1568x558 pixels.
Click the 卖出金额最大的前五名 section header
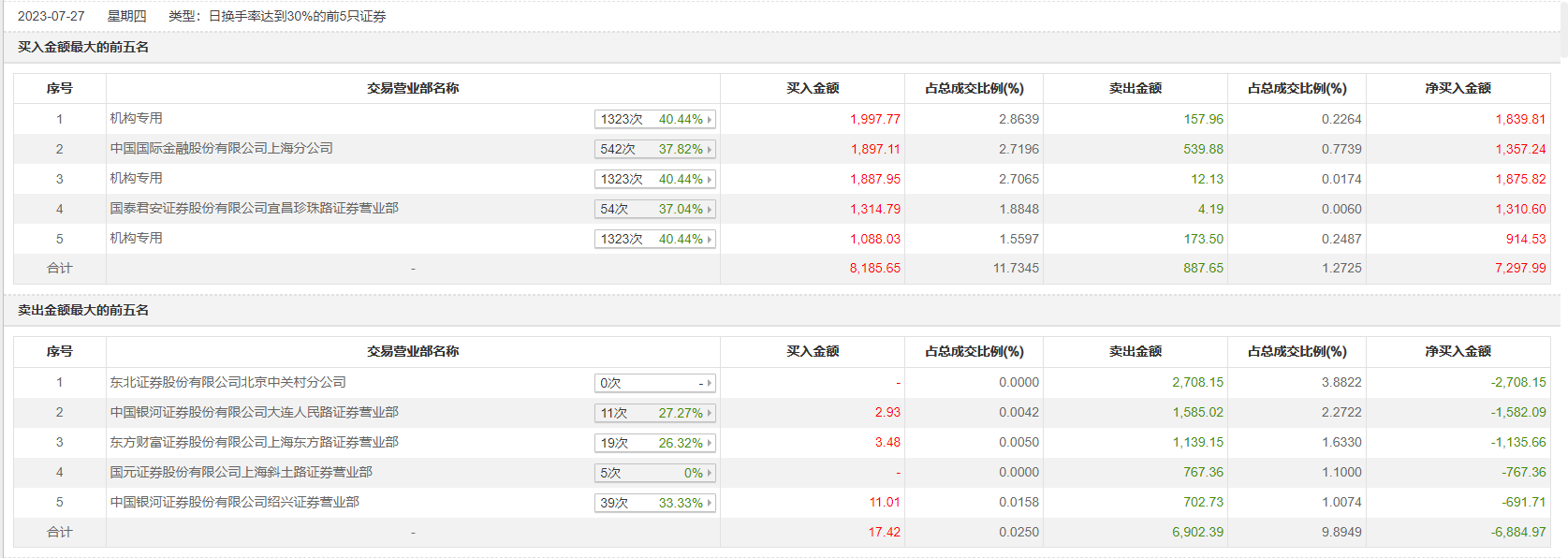pos(83,311)
